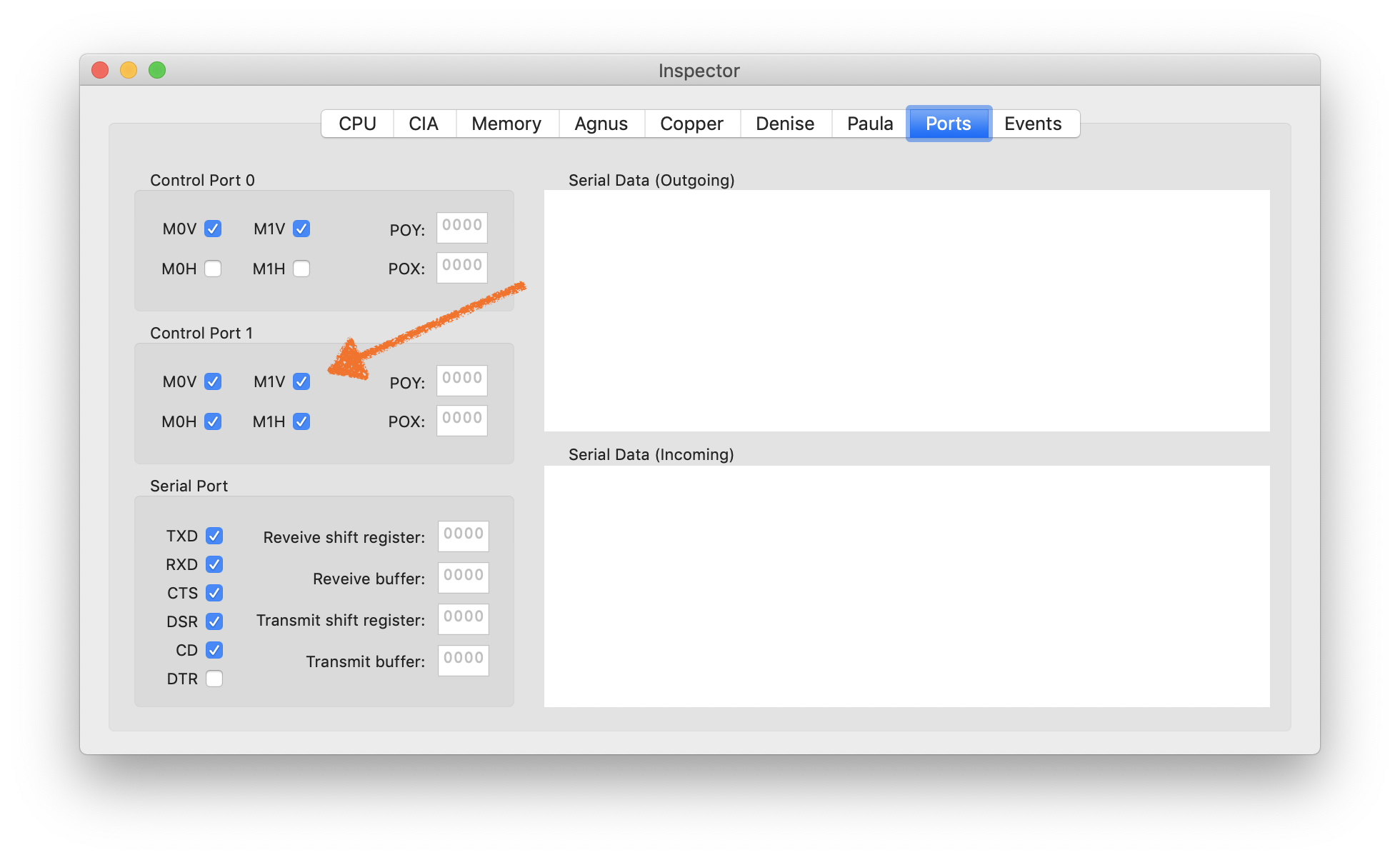Toggle the RXD checkbox
The width and height of the screenshot is (1400, 860).
(214, 564)
